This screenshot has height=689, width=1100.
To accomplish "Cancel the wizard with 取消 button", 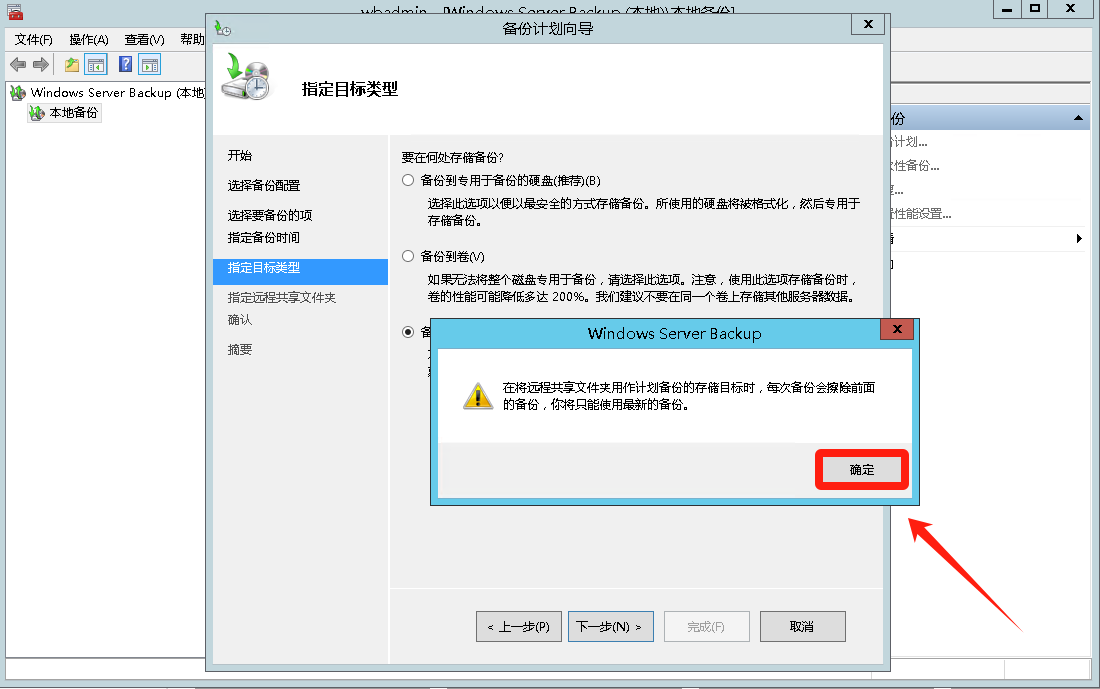I will tap(803, 627).
